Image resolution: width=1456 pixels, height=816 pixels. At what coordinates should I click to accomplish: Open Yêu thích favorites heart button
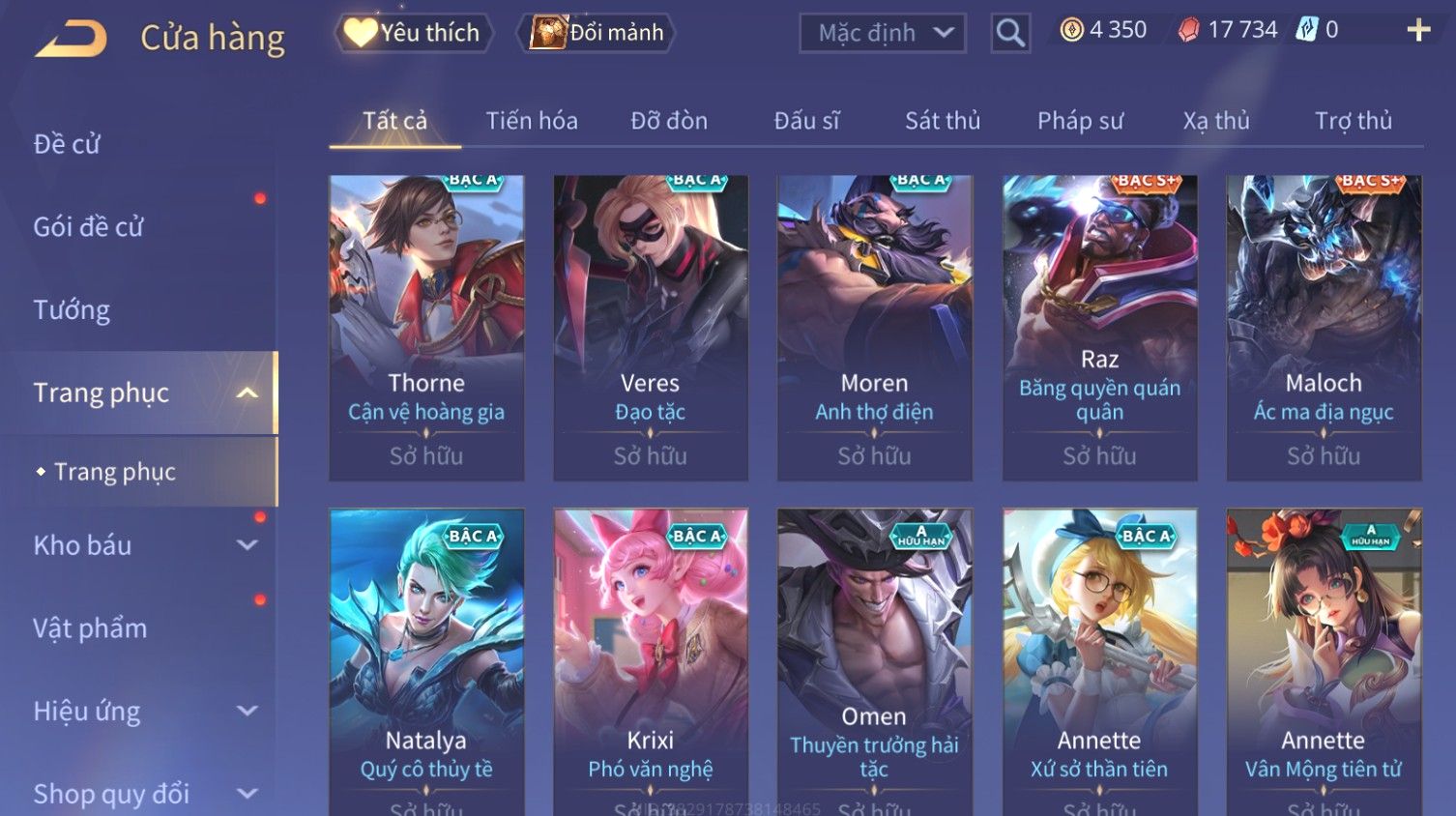(414, 33)
